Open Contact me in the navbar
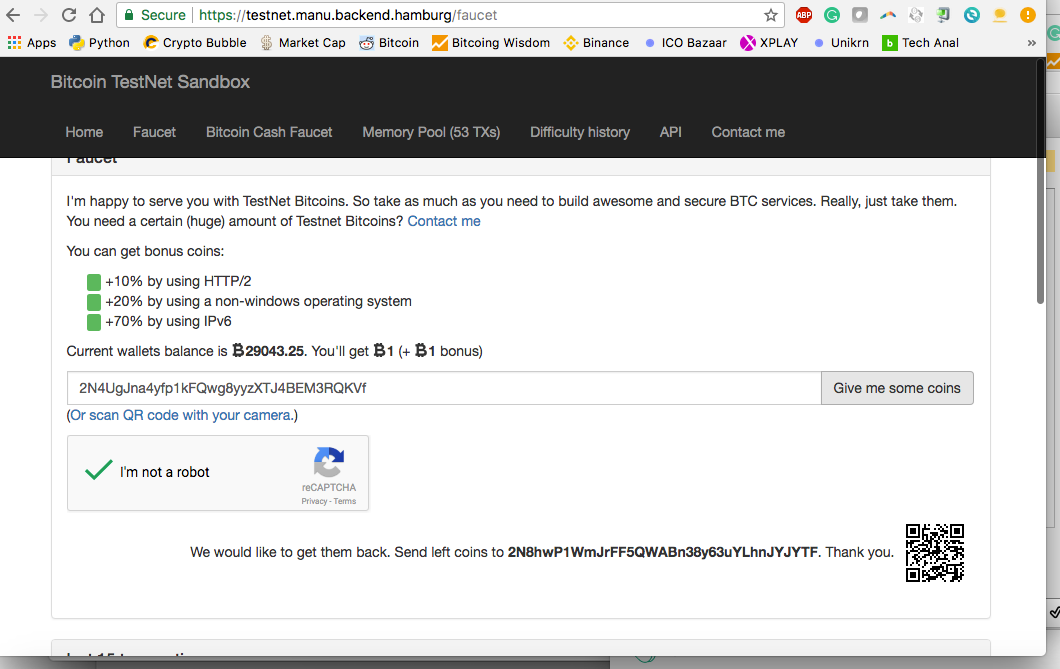Viewport: 1060px width, 669px height. 748,132
